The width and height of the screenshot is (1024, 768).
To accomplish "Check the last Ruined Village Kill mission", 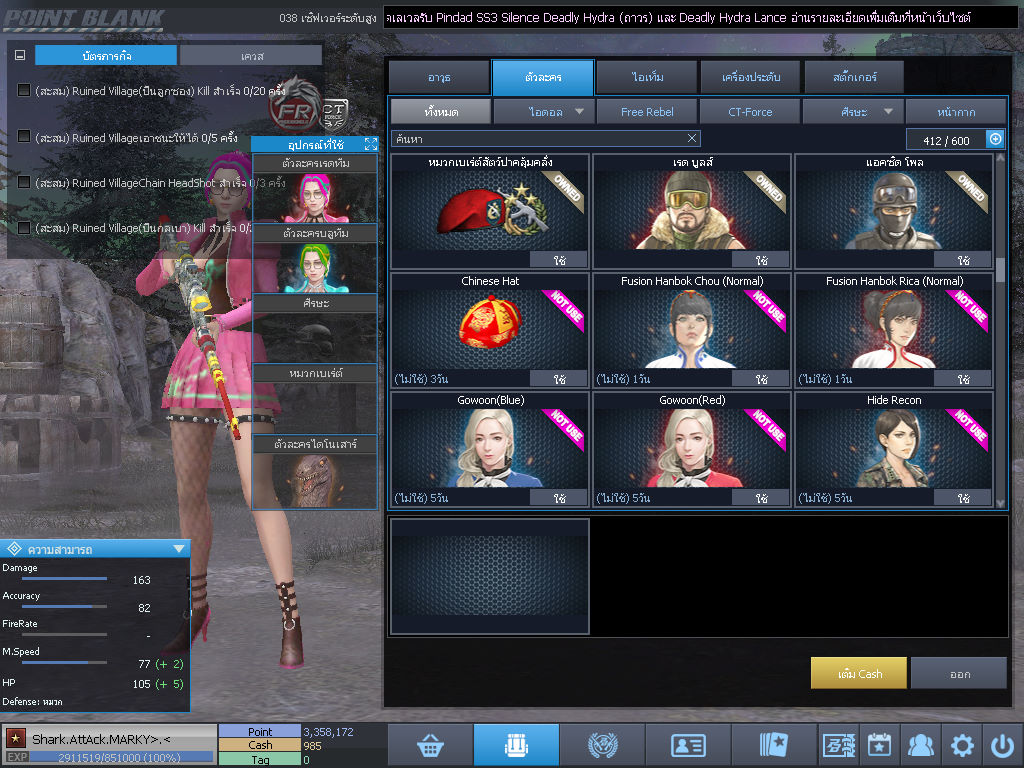I will point(24,228).
